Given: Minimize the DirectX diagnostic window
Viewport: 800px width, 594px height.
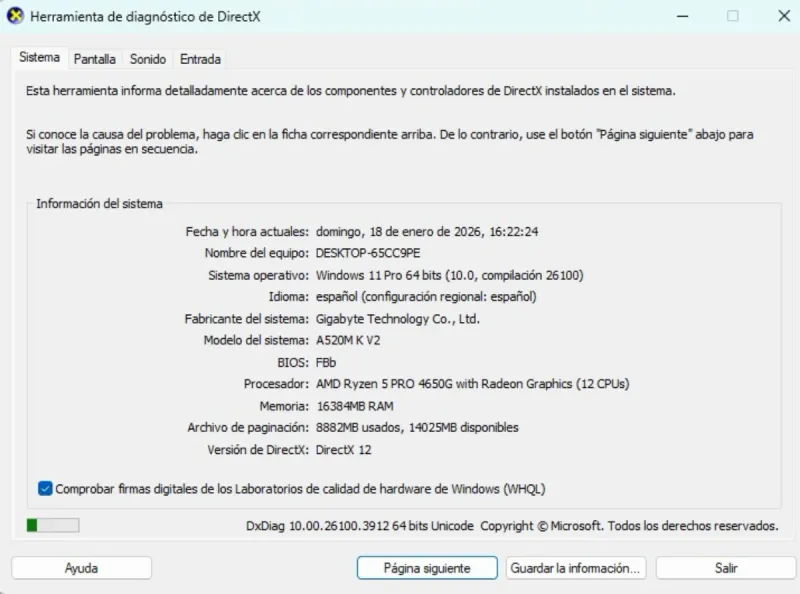Looking at the screenshot, I should coord(683,16).
